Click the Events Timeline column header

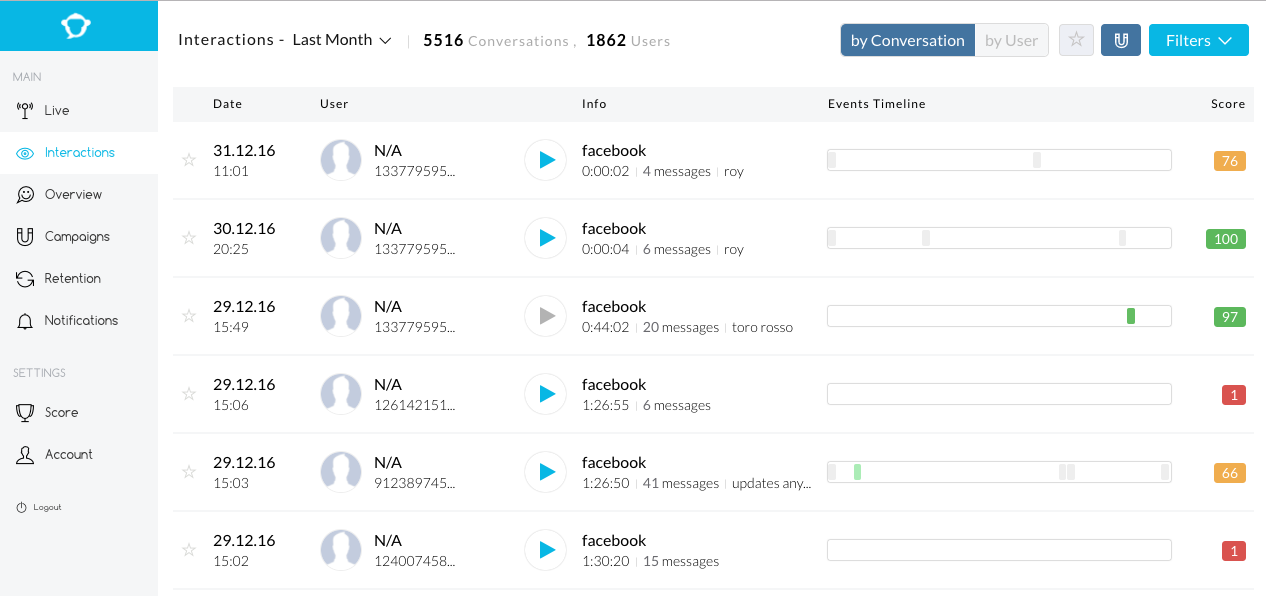click(x=877, y=104)
